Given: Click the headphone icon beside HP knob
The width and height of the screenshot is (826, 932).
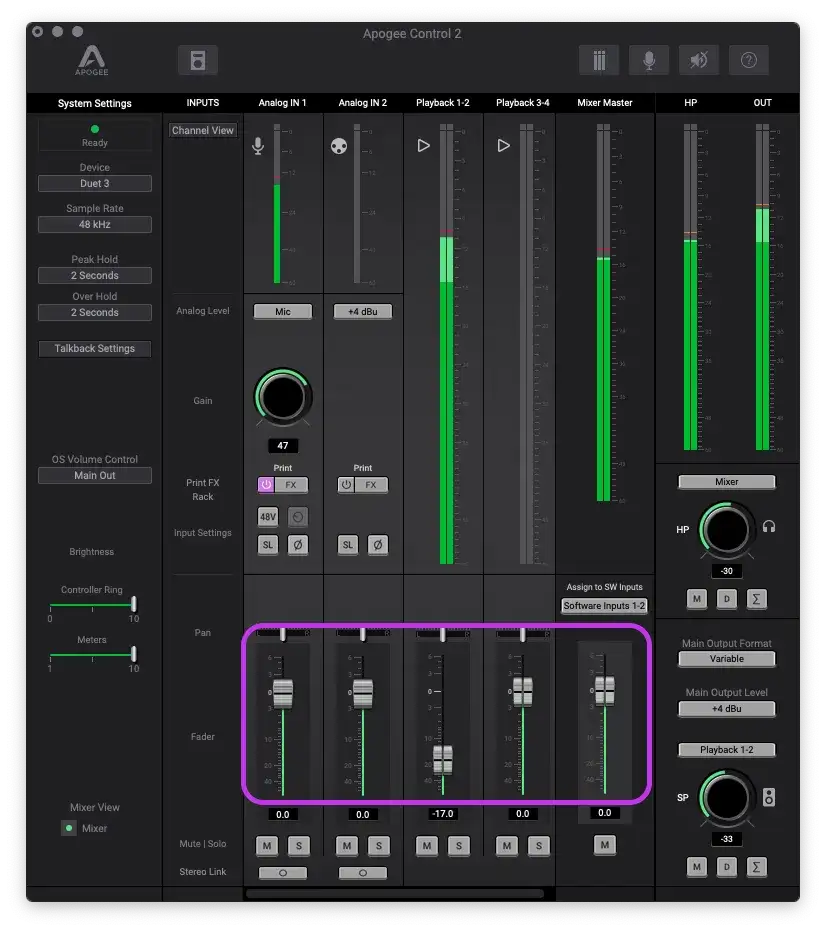Looking at the screenshot, I should coord(769,527).
